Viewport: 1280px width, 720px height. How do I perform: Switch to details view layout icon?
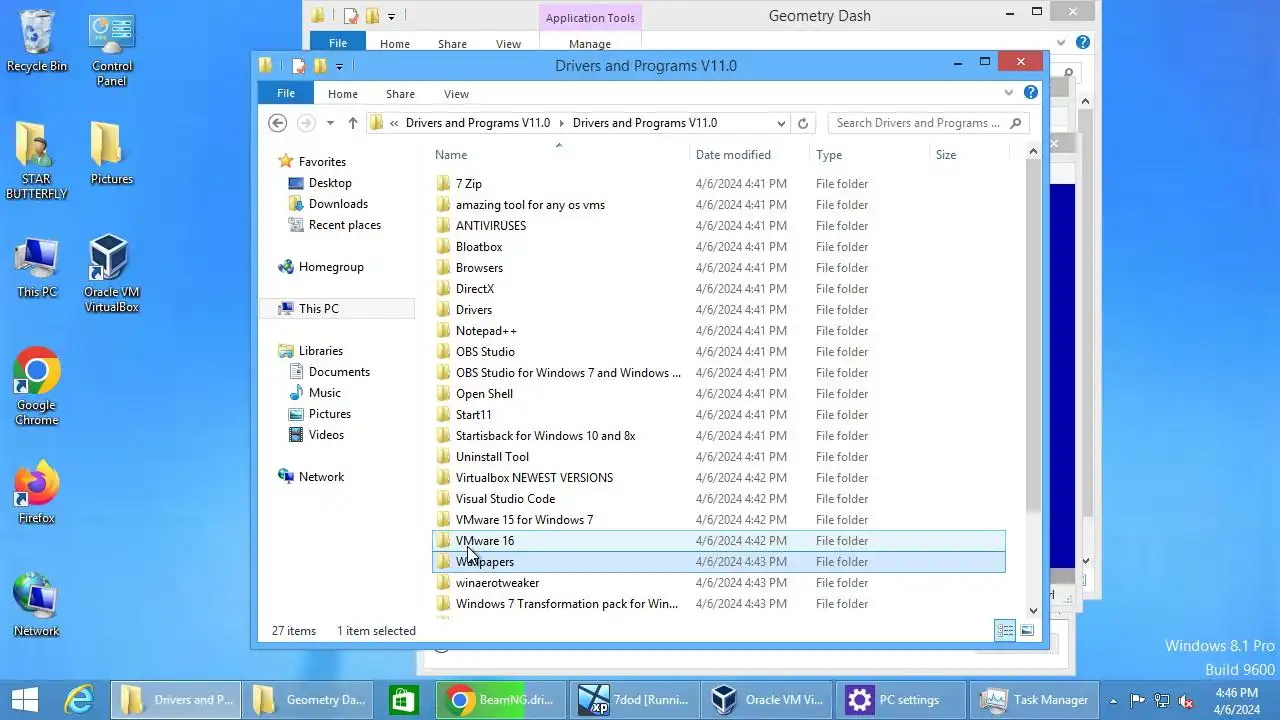tap(1004, 631)
